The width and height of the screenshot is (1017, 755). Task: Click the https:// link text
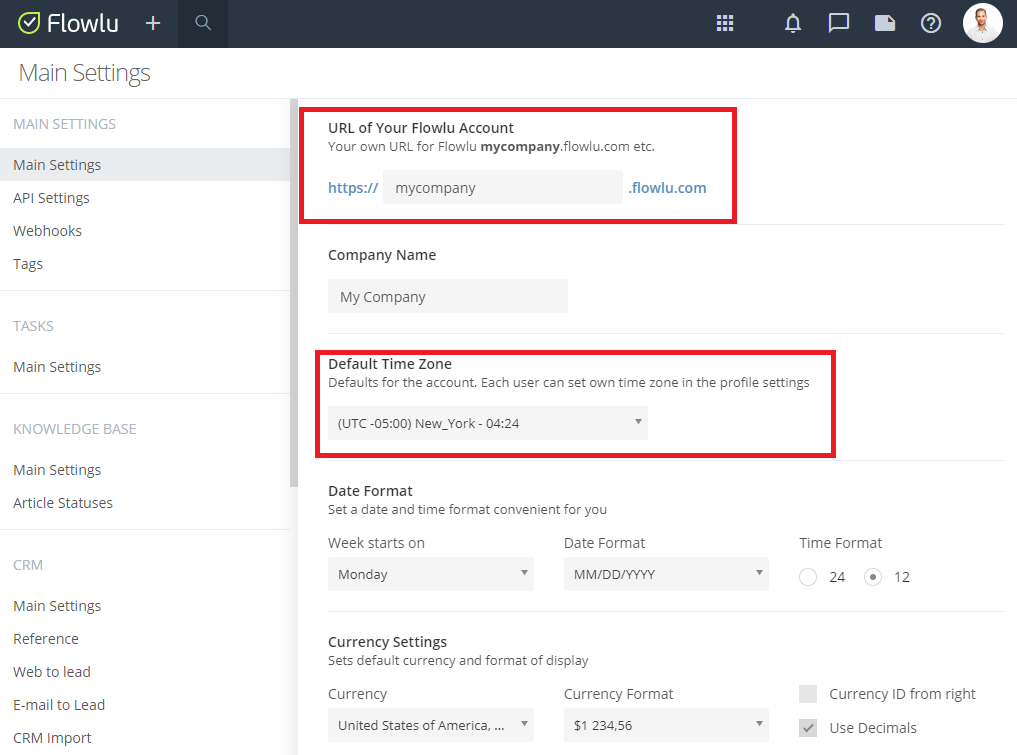(353, 187)
